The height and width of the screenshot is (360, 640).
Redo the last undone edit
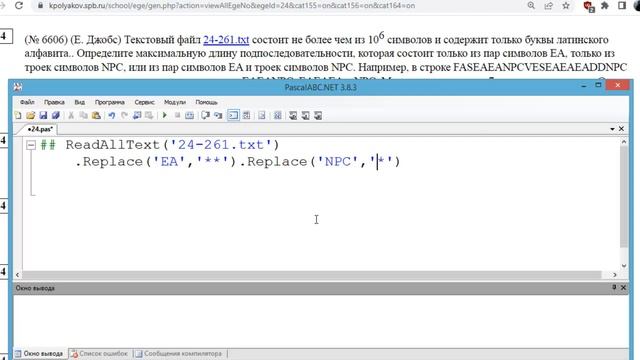pos(124,116)
